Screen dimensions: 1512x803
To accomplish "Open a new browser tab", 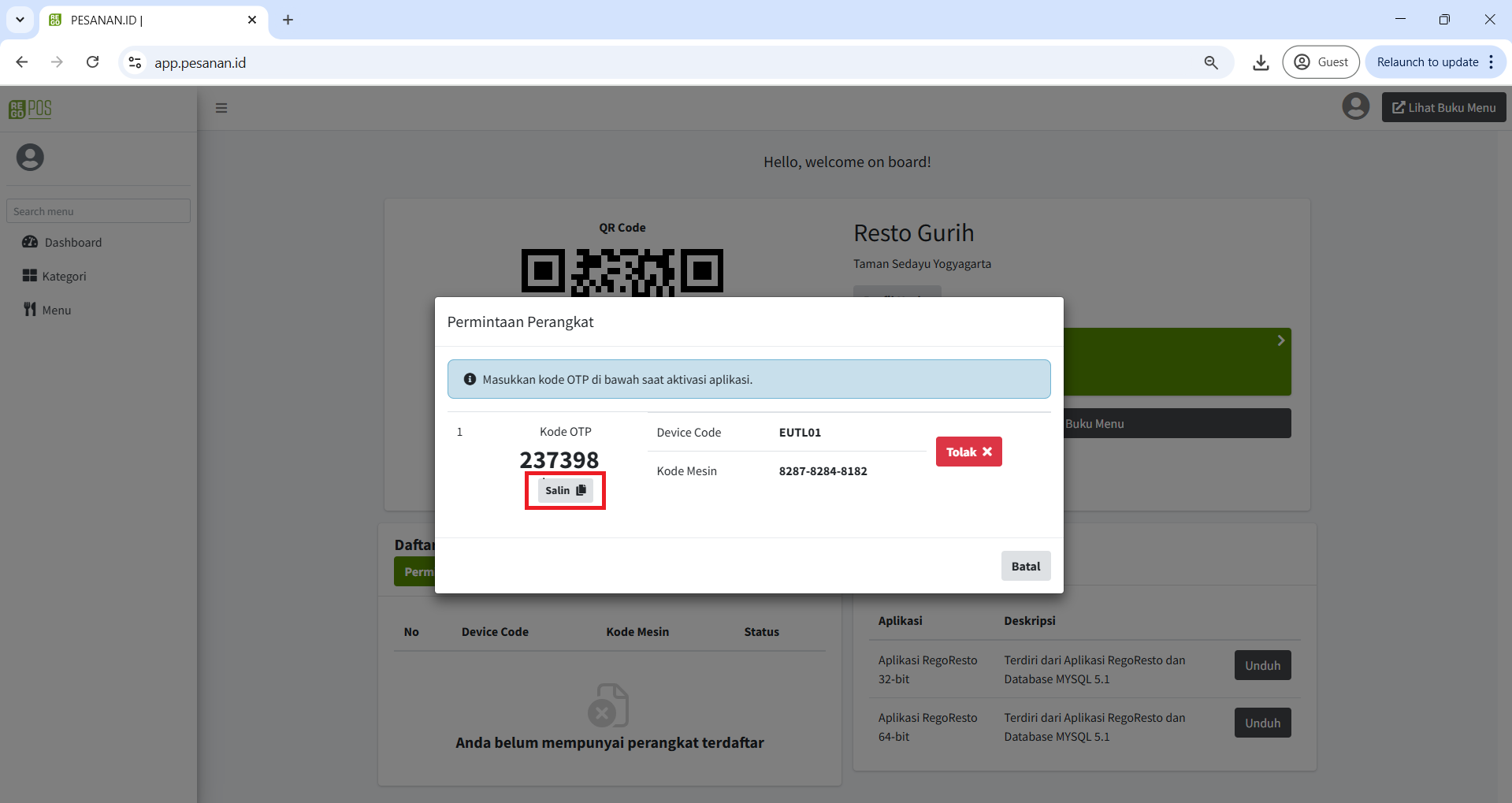I will click(288, 20).
